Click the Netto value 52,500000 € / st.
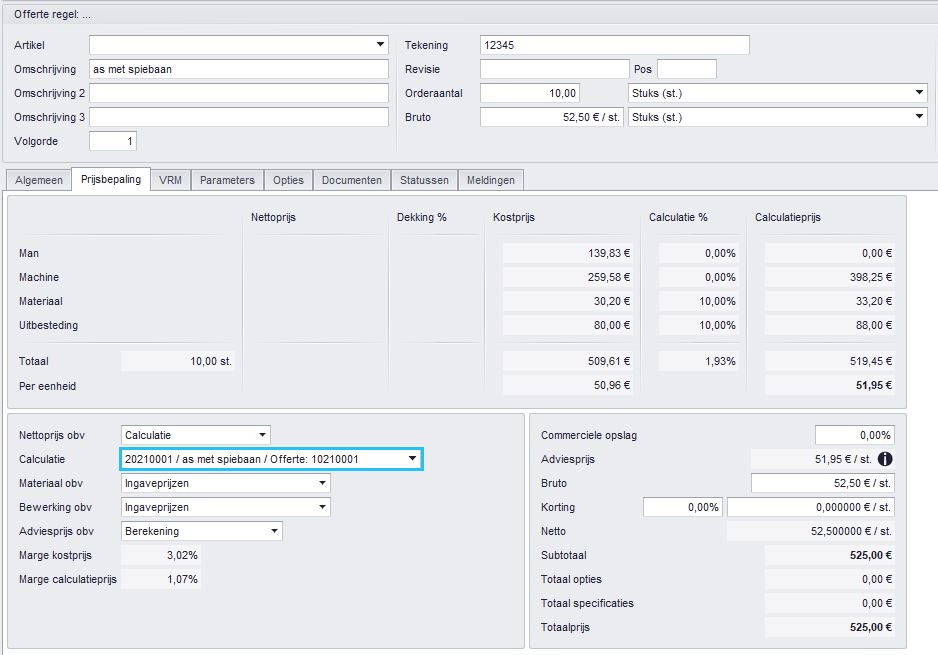938x655 pixels. [x=811, y=531]
